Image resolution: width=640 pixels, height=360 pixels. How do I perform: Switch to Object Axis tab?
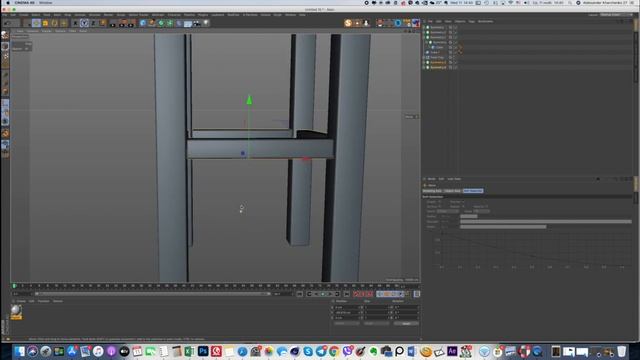point(453,191)
